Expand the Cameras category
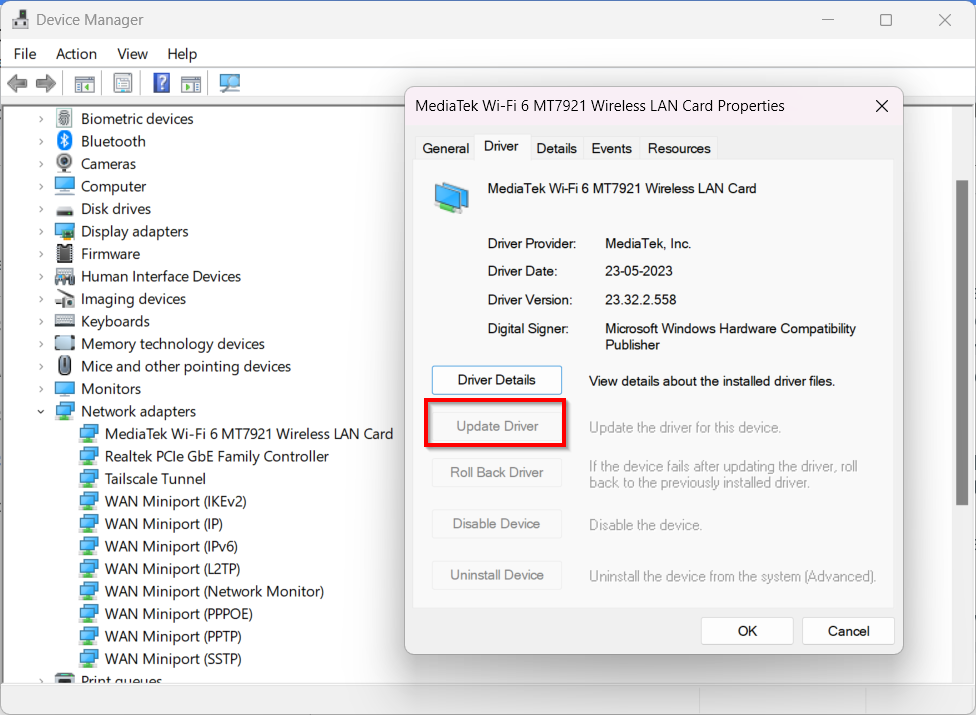 coord(41,164)
